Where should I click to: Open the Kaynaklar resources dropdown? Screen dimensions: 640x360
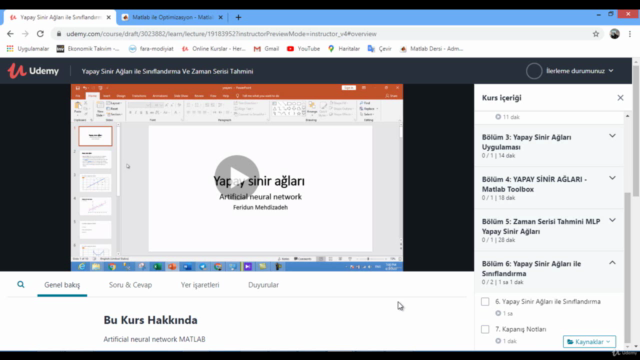click(589, 342)
